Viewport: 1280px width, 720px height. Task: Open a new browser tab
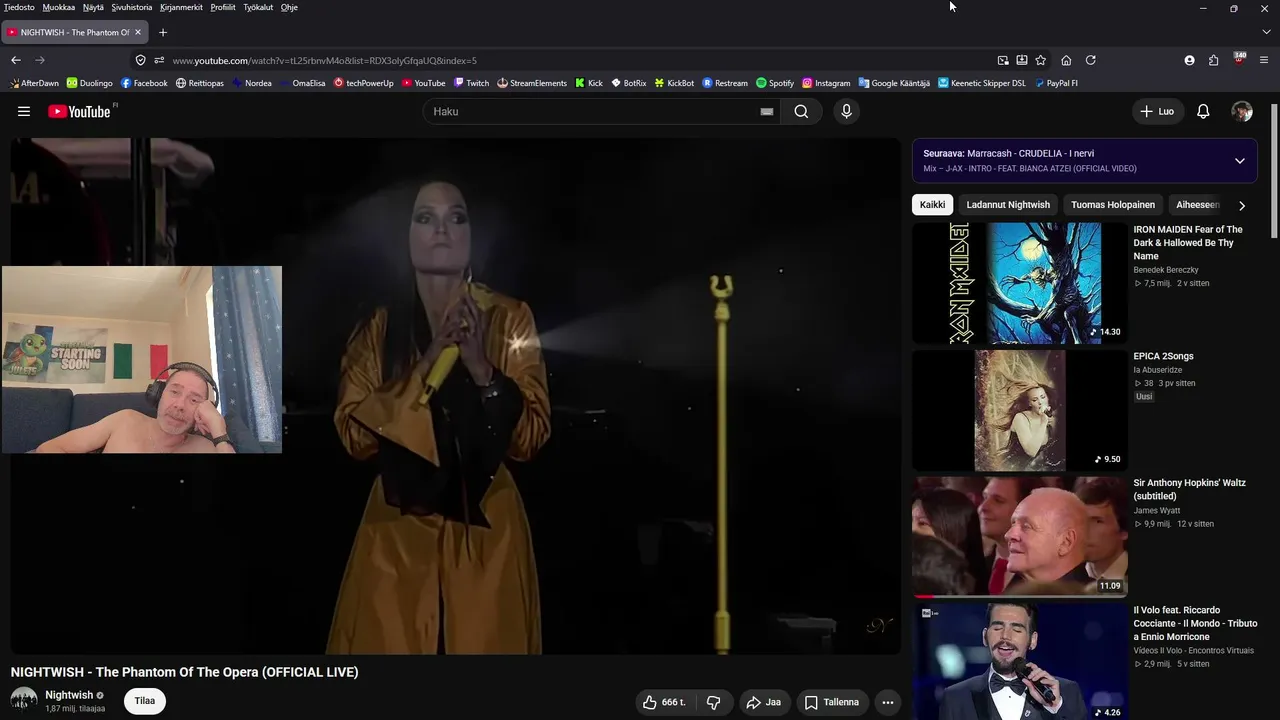pyautogui.click(x=163, y=32)
